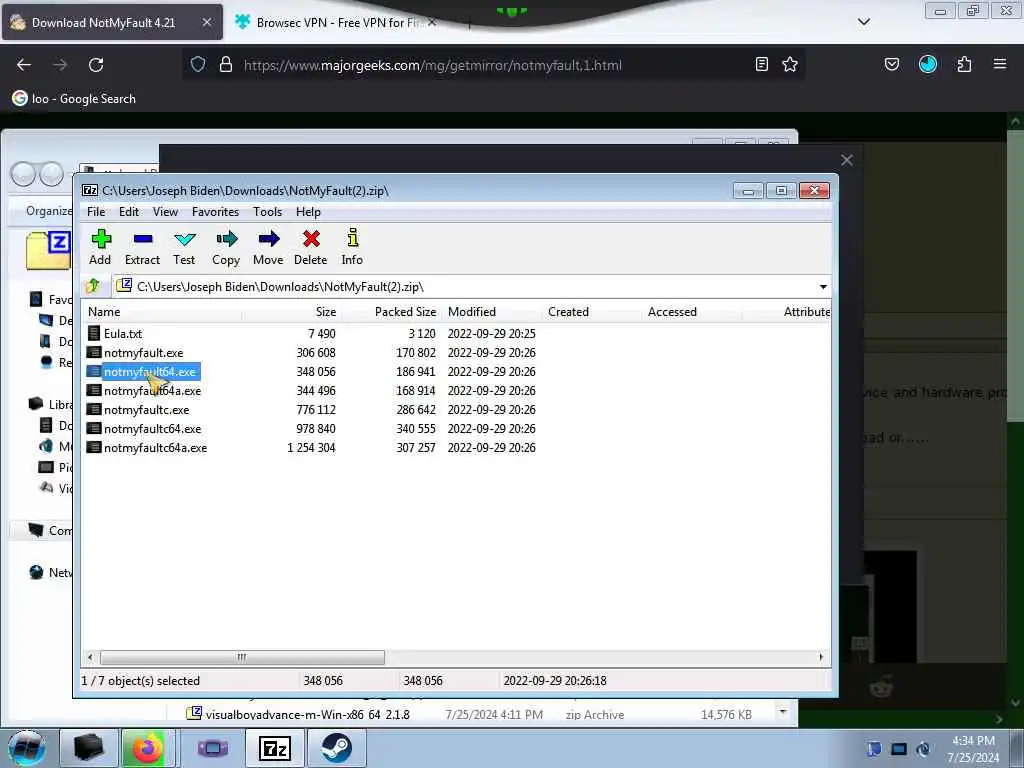Click the Info toolbar icon

tap(352, 247)
